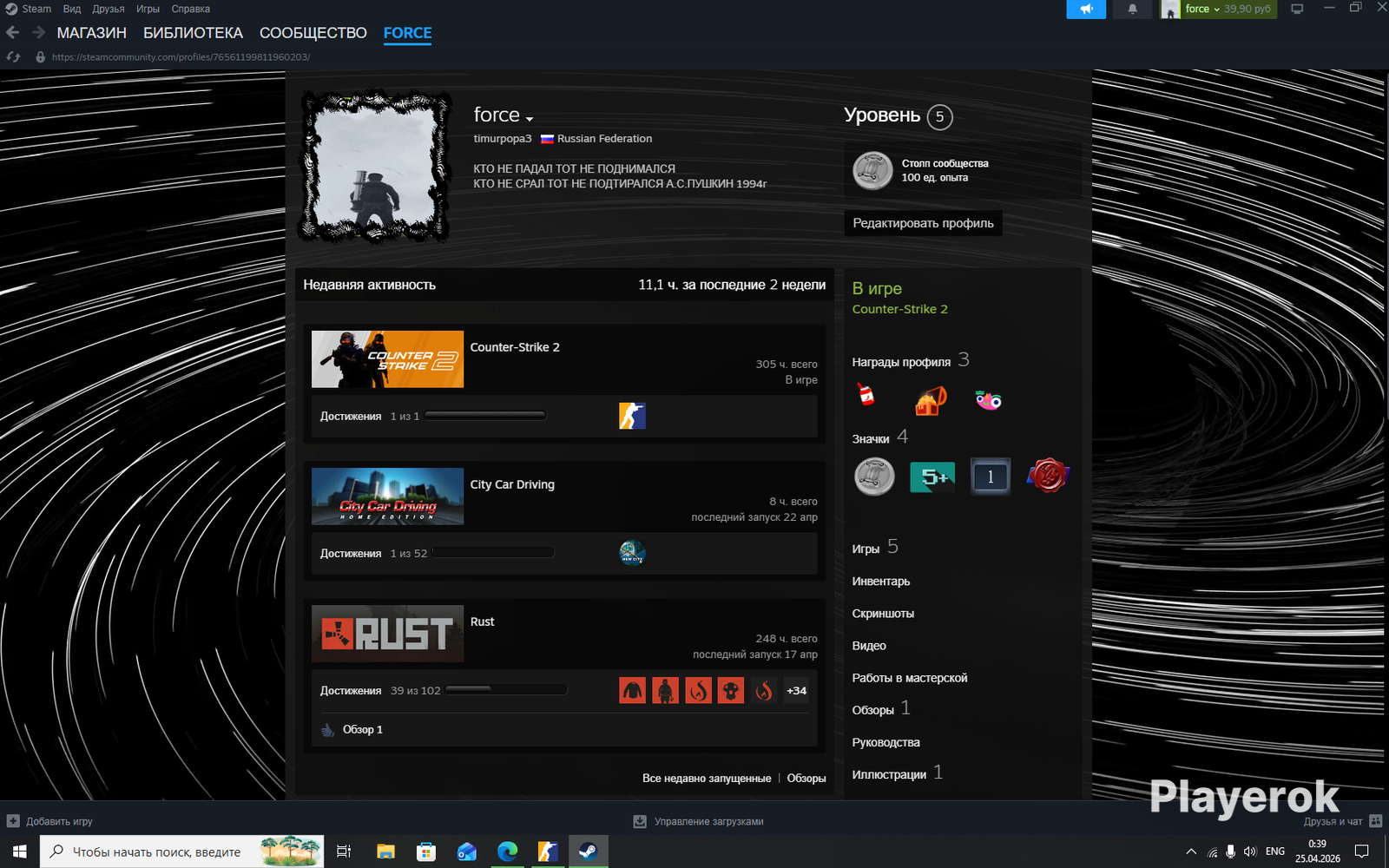Click the Big Picture display icon

[x=1297, y=9]
